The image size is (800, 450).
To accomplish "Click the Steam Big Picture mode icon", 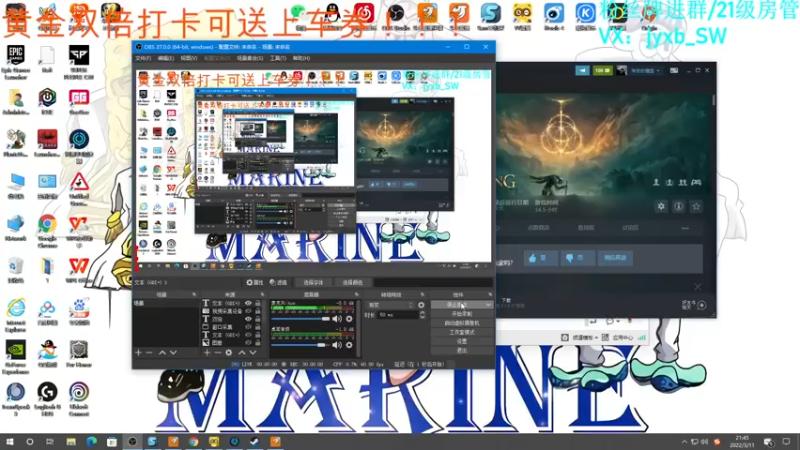I will click(x=674, y=70).
